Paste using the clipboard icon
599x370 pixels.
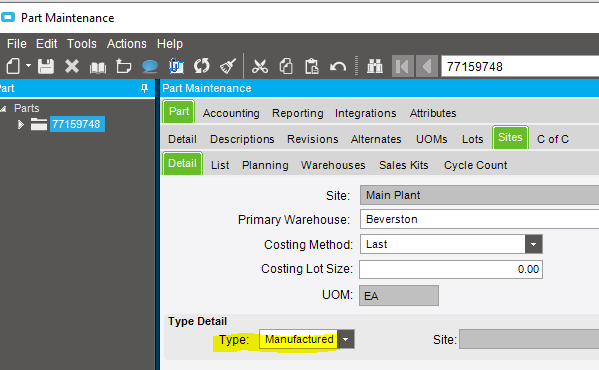(x=312, y=66)
